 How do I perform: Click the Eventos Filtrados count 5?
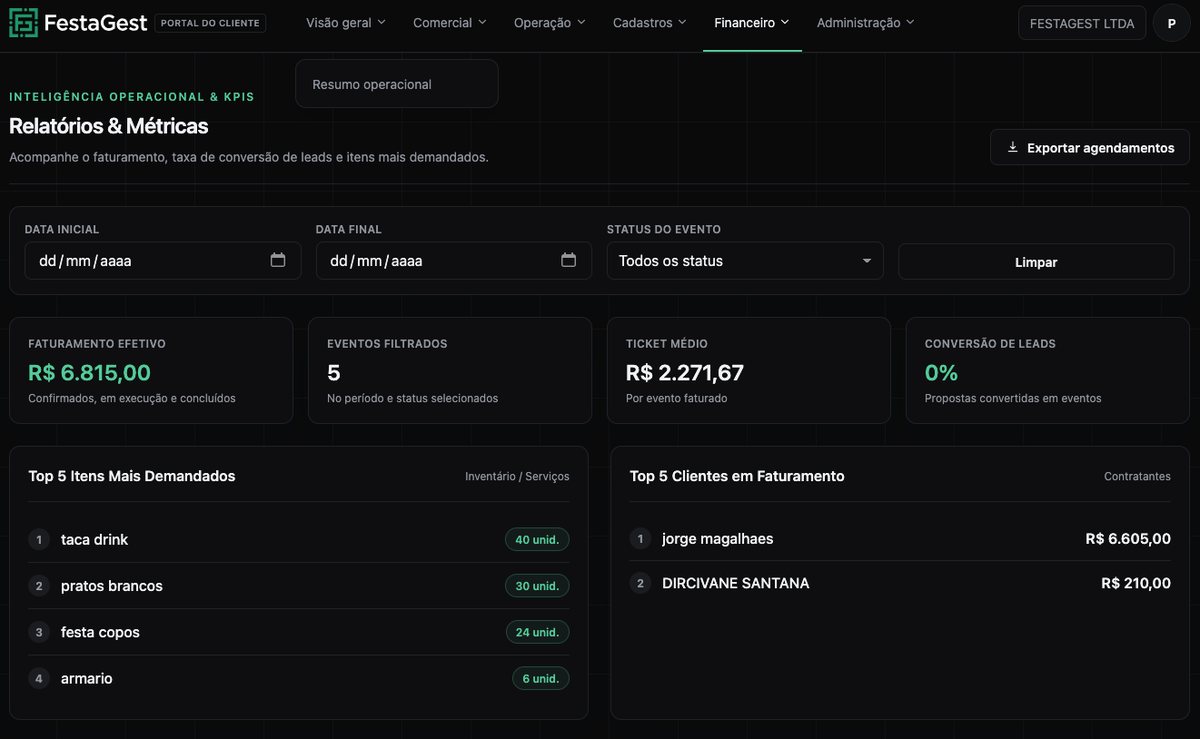pos(334,373)
